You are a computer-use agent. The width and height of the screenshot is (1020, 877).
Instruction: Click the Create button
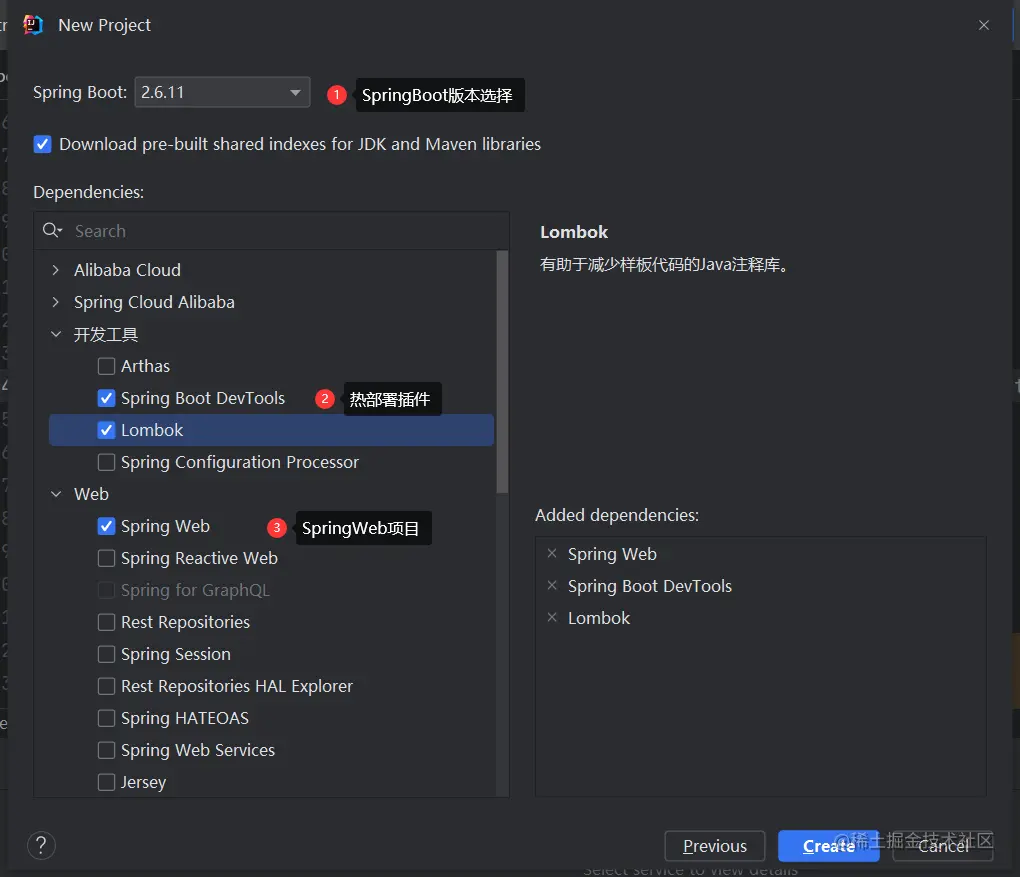click(x=829, y=846)
